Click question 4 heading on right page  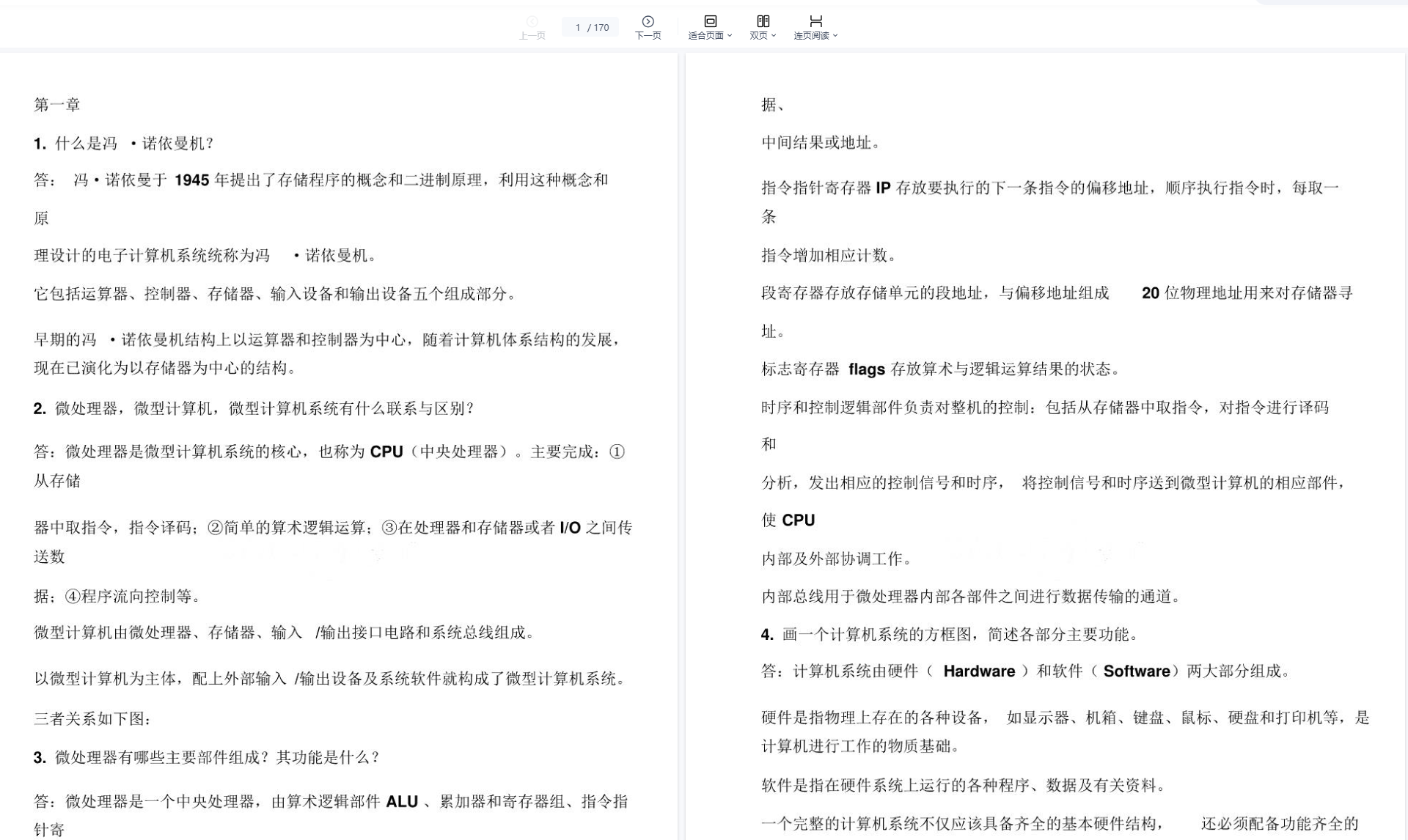(950, 635)
